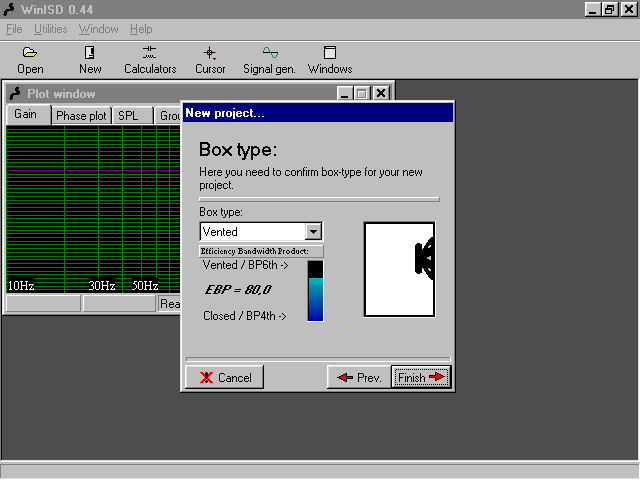Click the purple line in the gain plot
Image resolution: width=640 pixels, height=480 pixels.
coord(93,170)
